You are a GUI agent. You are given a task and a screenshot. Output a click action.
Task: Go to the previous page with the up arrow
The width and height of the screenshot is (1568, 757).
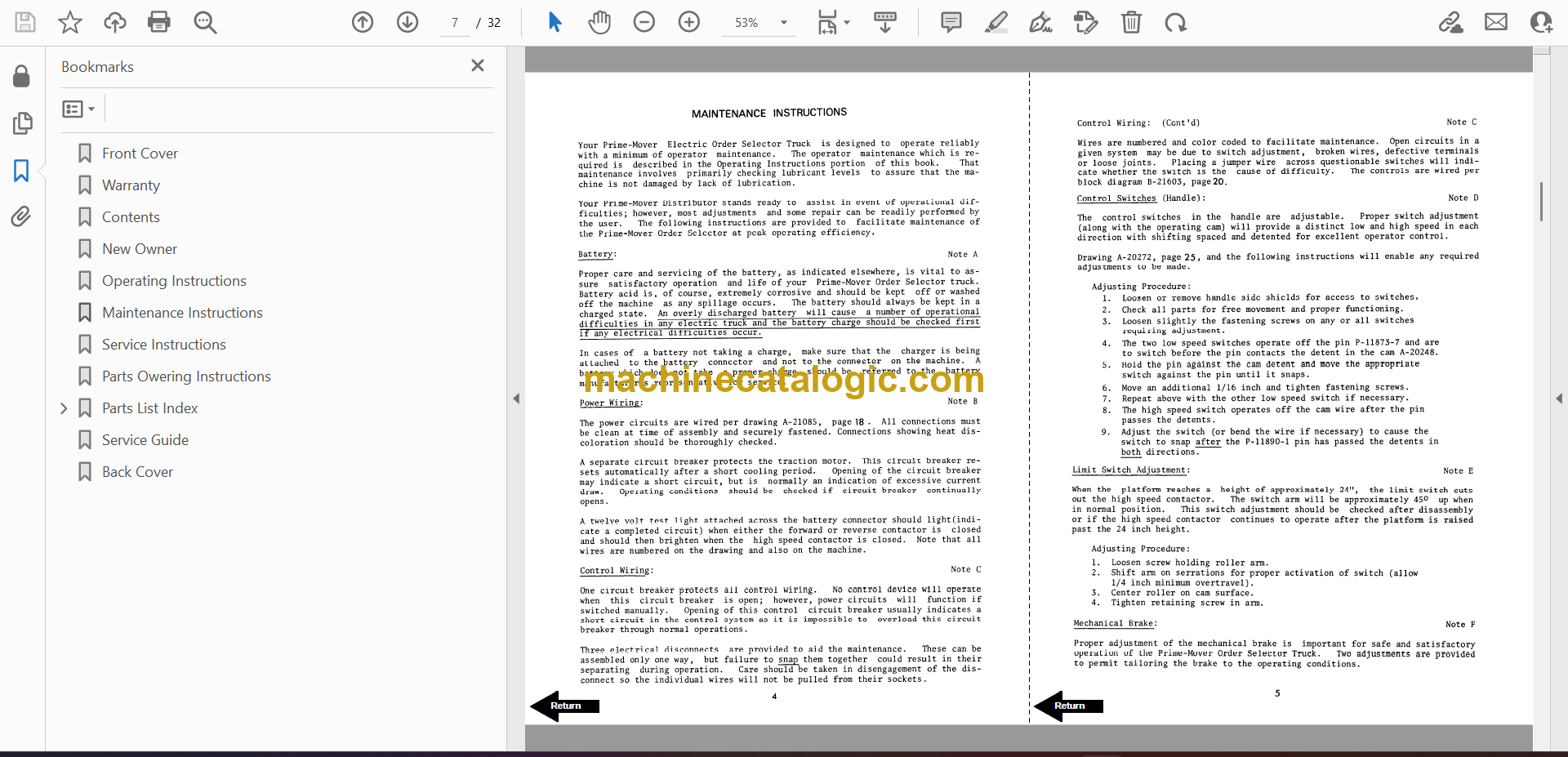pyautogui.click(x=363, y=22)
